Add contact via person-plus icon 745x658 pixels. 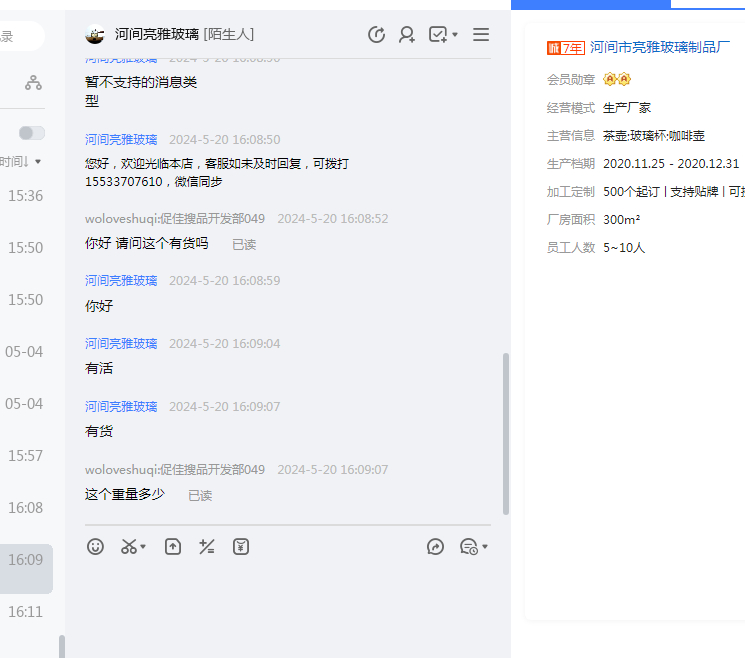tap(407, 35)
